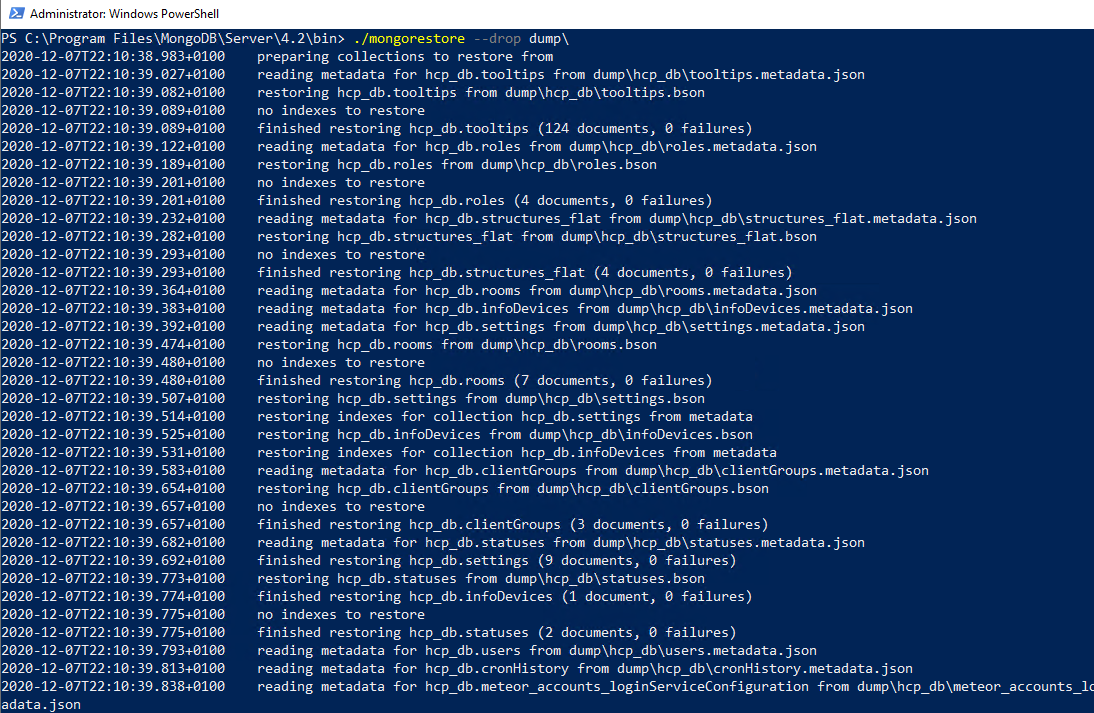Click the './mongorestore' command text
This screenshot has height=713, width=1094.
tap(409, 38)
